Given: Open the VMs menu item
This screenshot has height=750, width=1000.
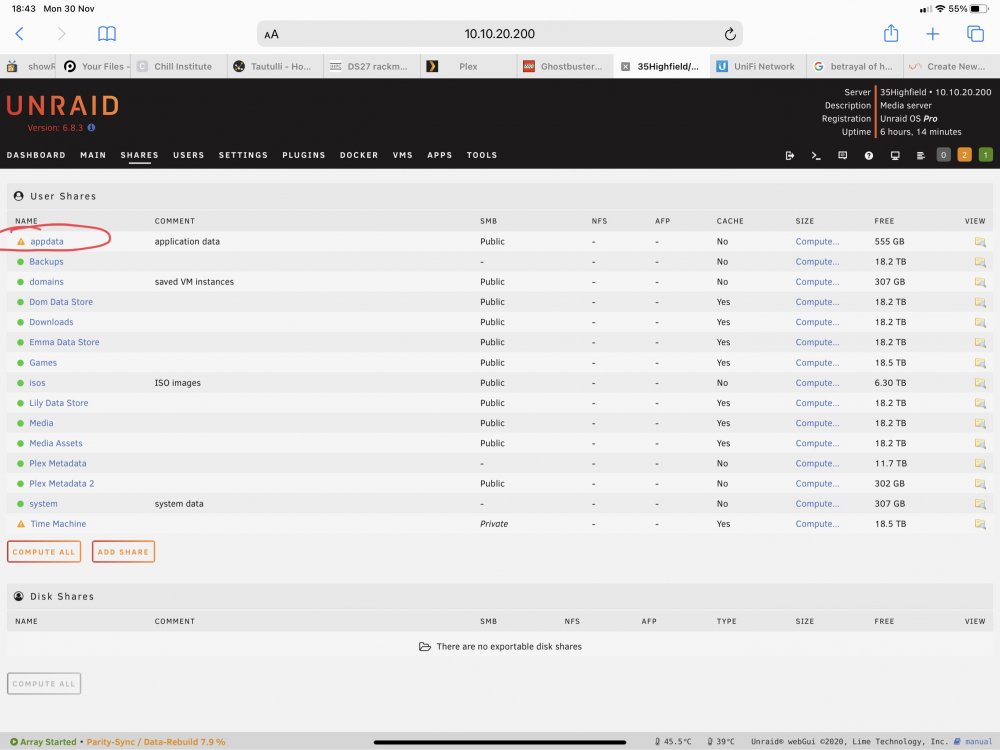Looking at the screenshot, I should pyautogui.click(x=402, y=155).
